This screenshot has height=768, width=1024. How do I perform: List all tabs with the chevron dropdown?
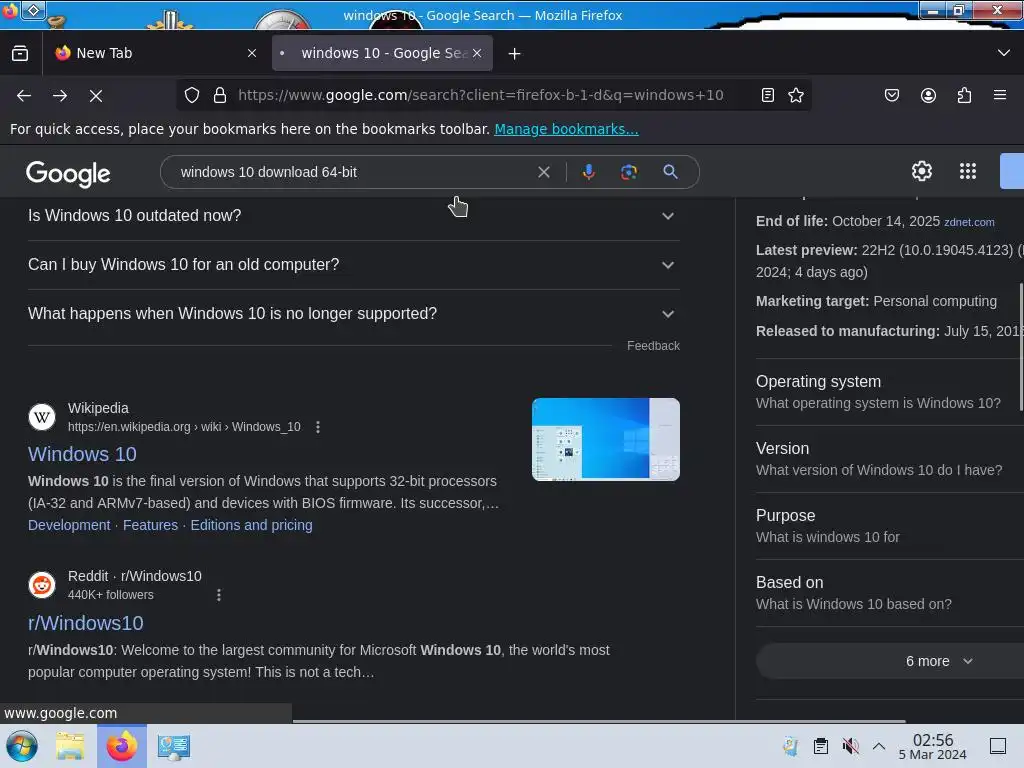click(x=1004, y=53)
